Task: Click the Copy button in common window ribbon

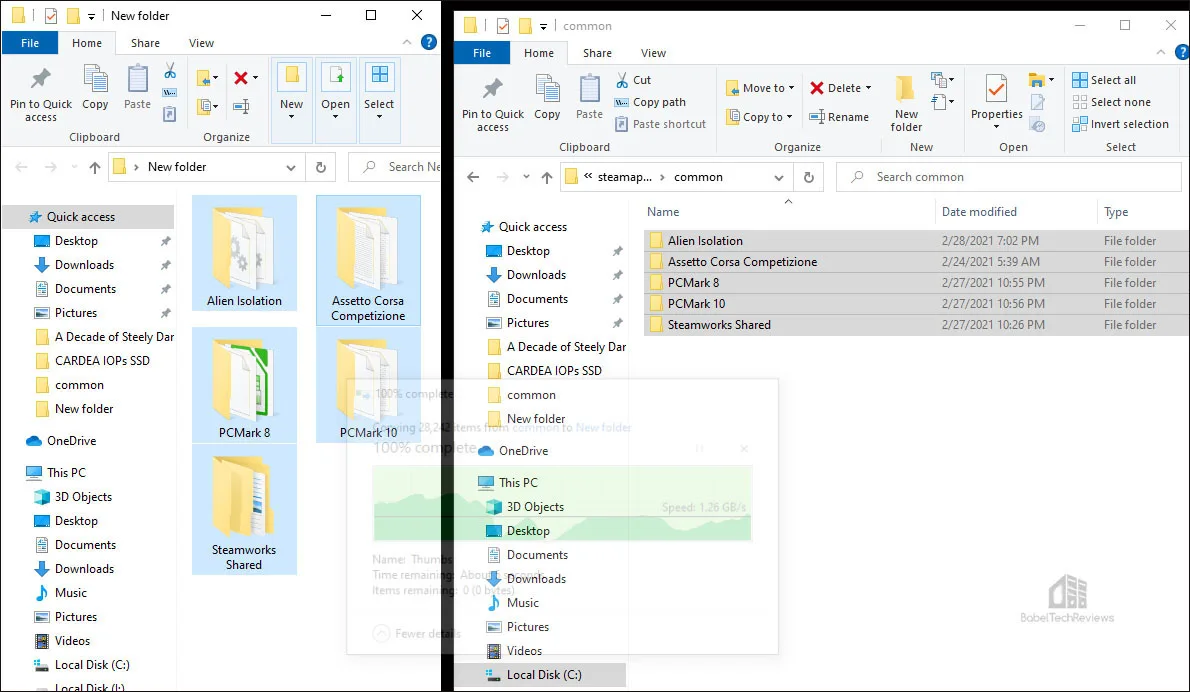Action: tap(547, 99)
